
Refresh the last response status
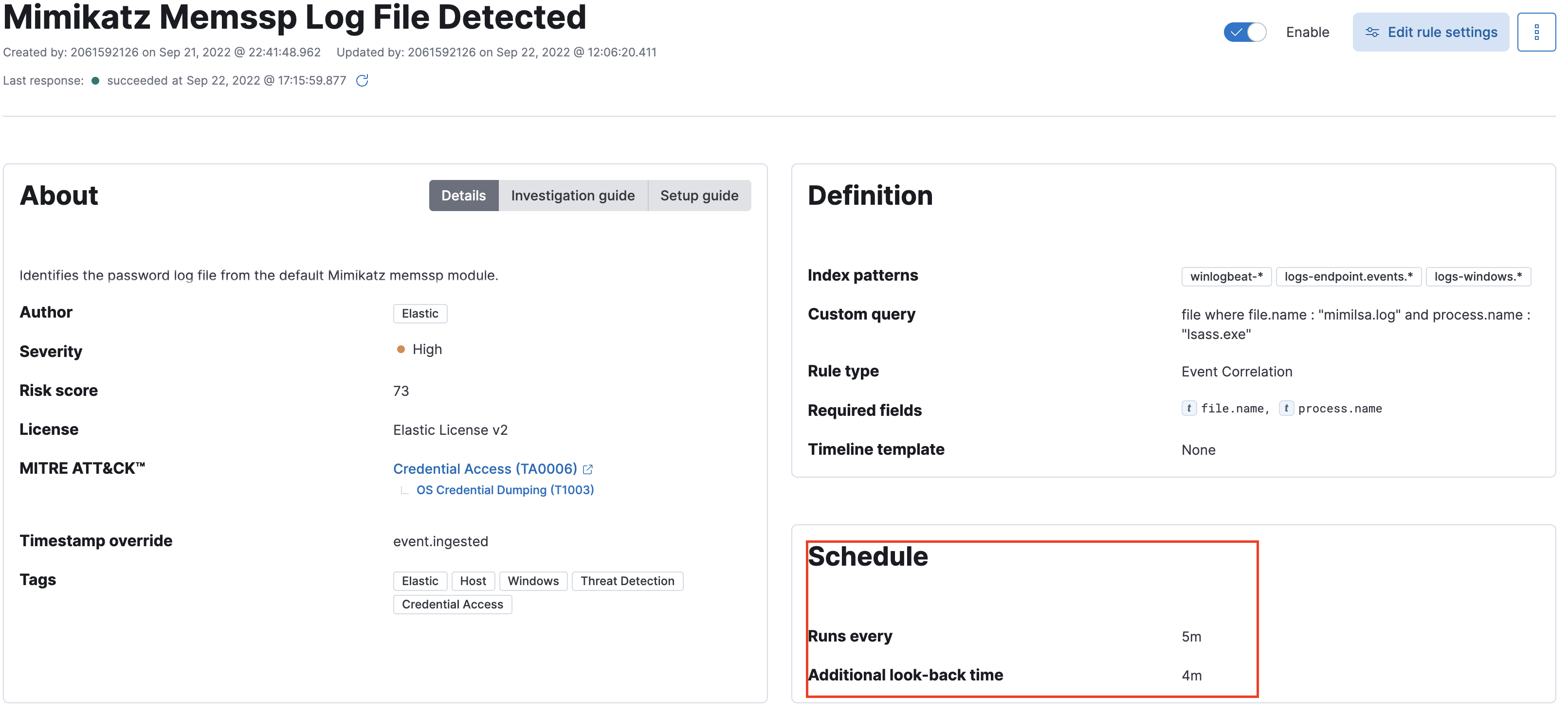point(363,80)
